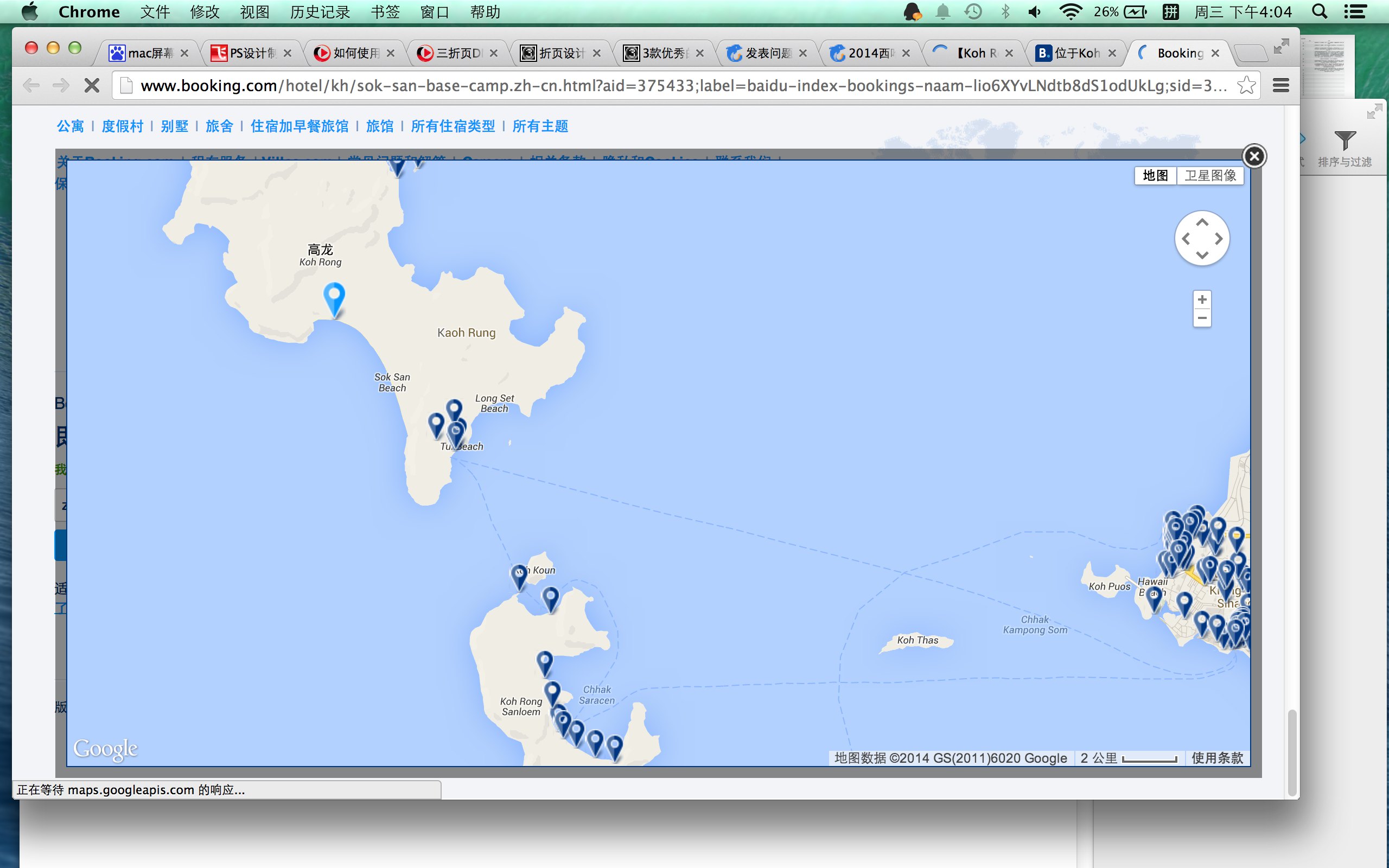Pan the map right with the arrow
This screenshot has width=1389, height=868.
[x=1219, y=239]
